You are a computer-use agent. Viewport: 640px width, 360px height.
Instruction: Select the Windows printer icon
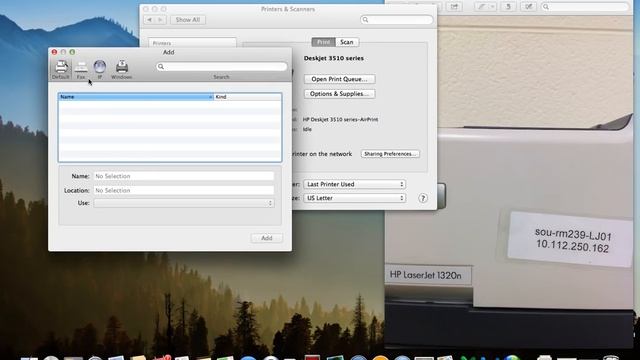click(x=122, y=69)
